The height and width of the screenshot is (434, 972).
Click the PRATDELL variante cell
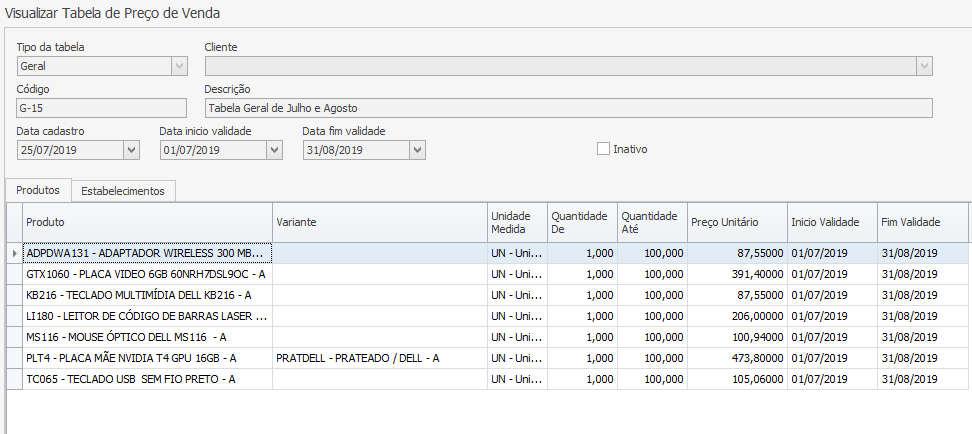tap(379, 358)
